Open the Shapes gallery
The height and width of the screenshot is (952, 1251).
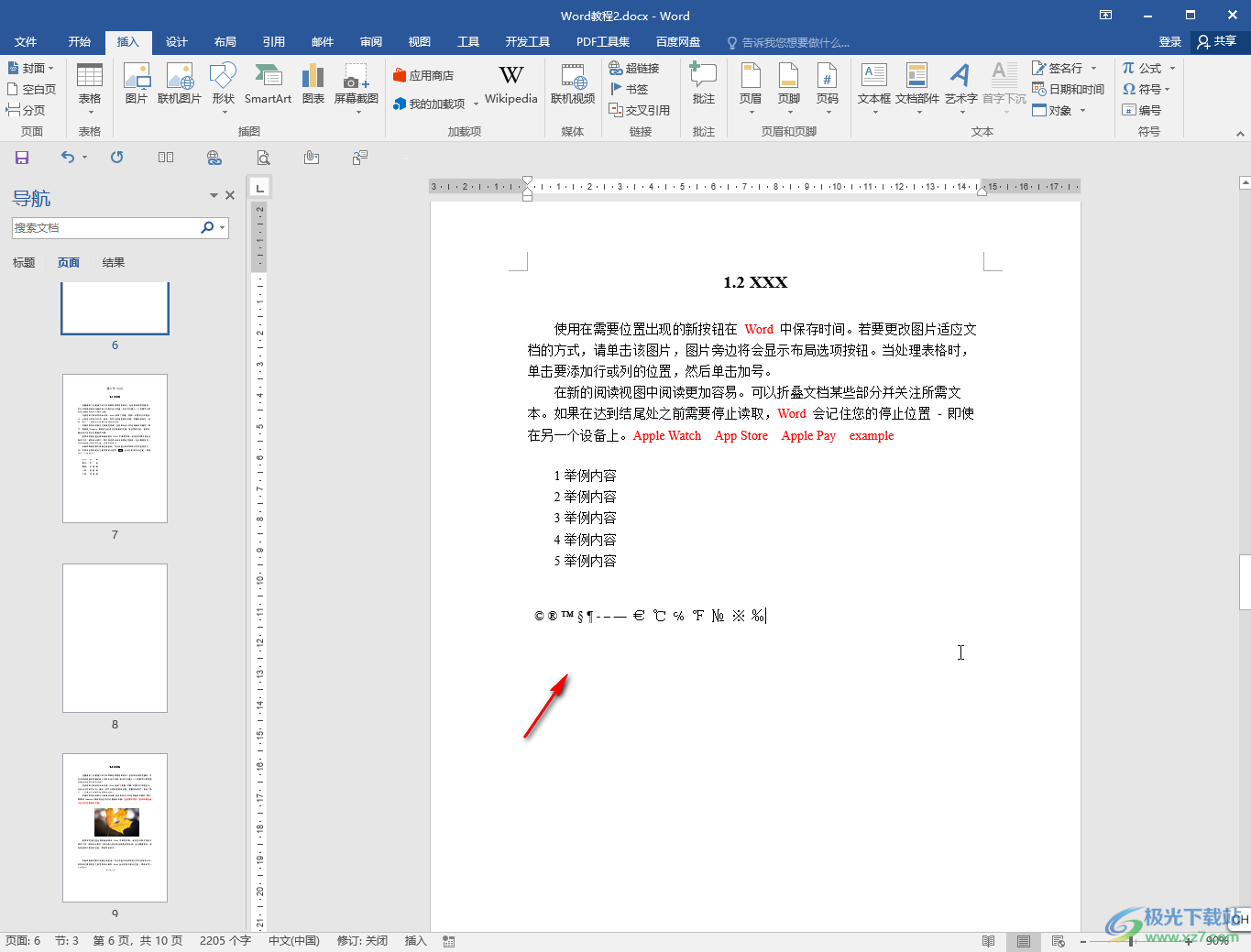(224, 87)
